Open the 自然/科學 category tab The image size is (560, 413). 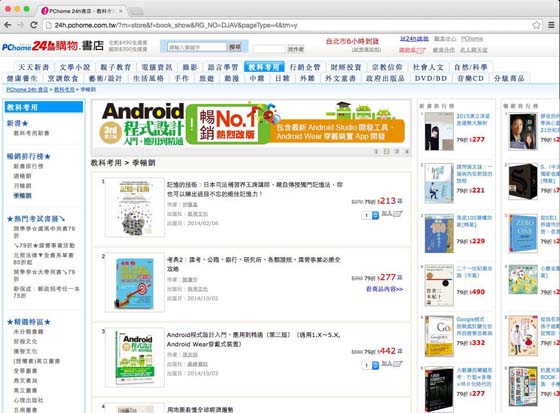click(x=471, y=67)
